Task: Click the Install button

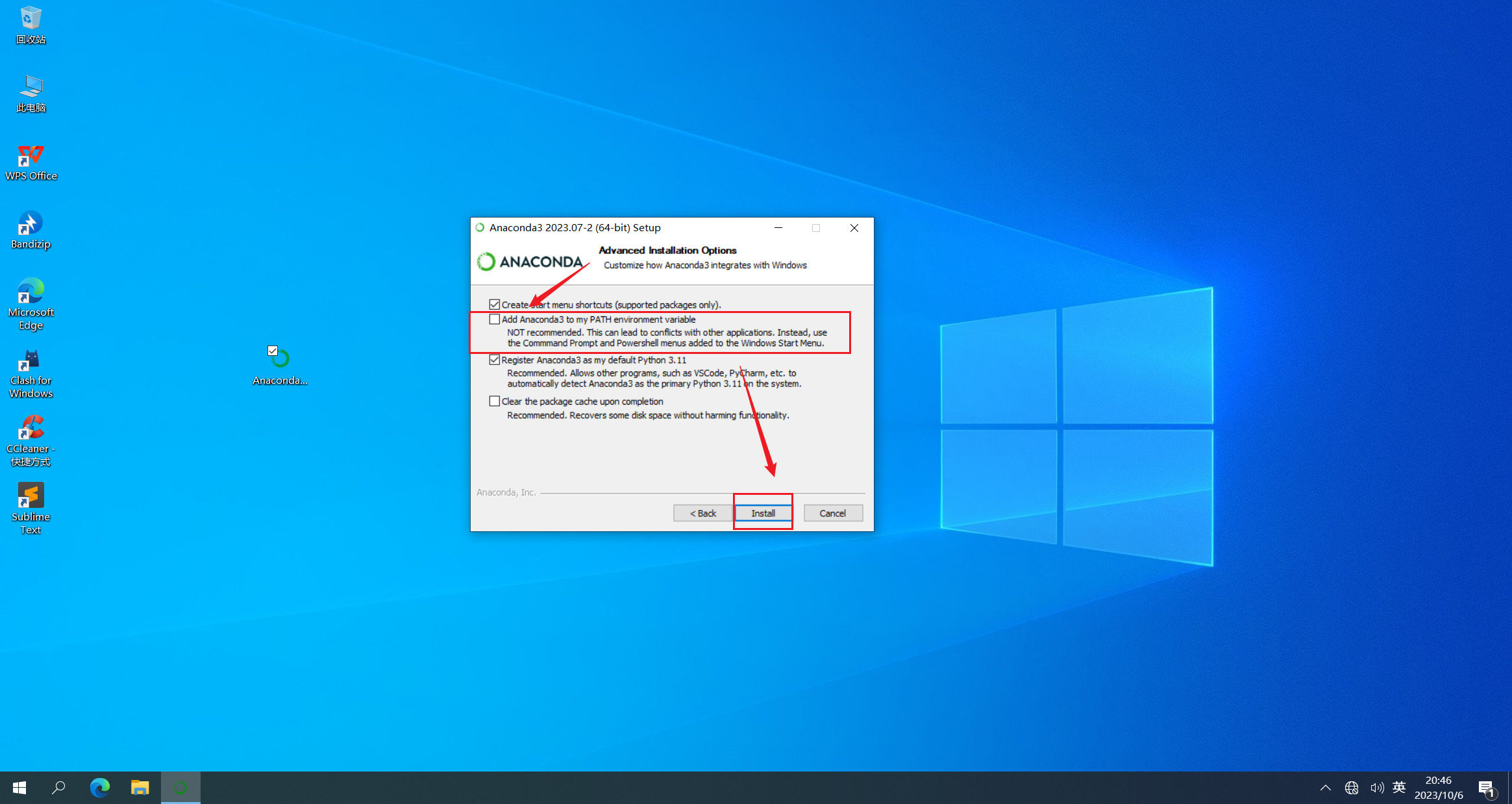Action: pyautogui.click(x=763, y=513)
